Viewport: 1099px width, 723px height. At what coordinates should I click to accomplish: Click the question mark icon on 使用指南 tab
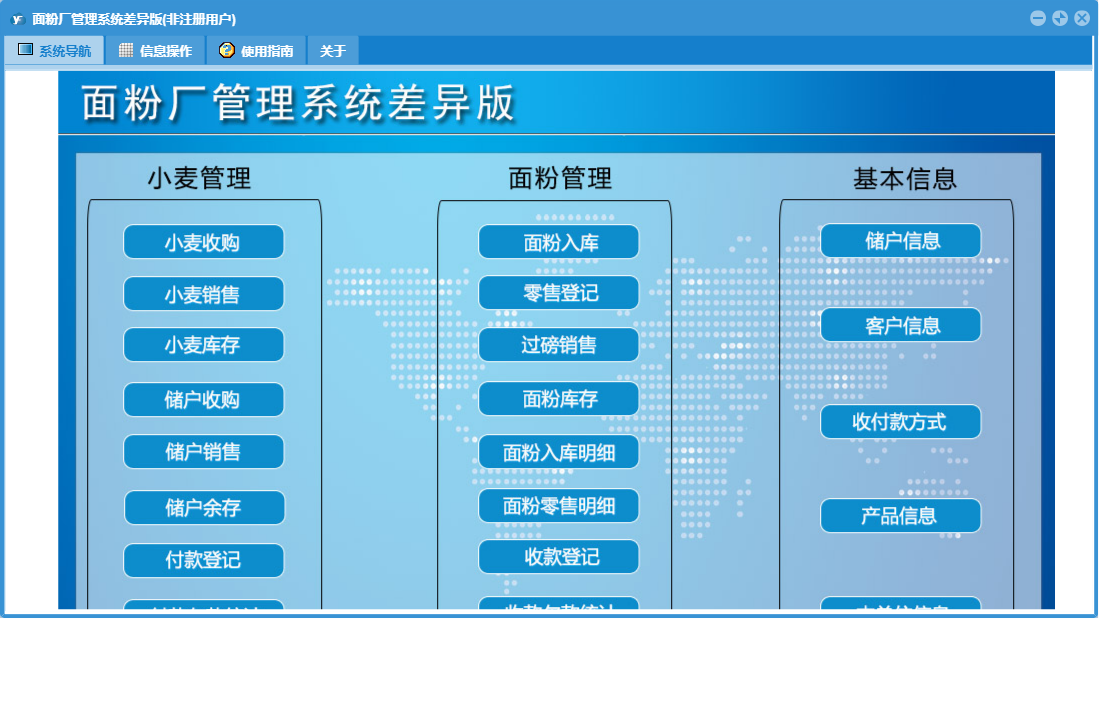pos(226,50)
